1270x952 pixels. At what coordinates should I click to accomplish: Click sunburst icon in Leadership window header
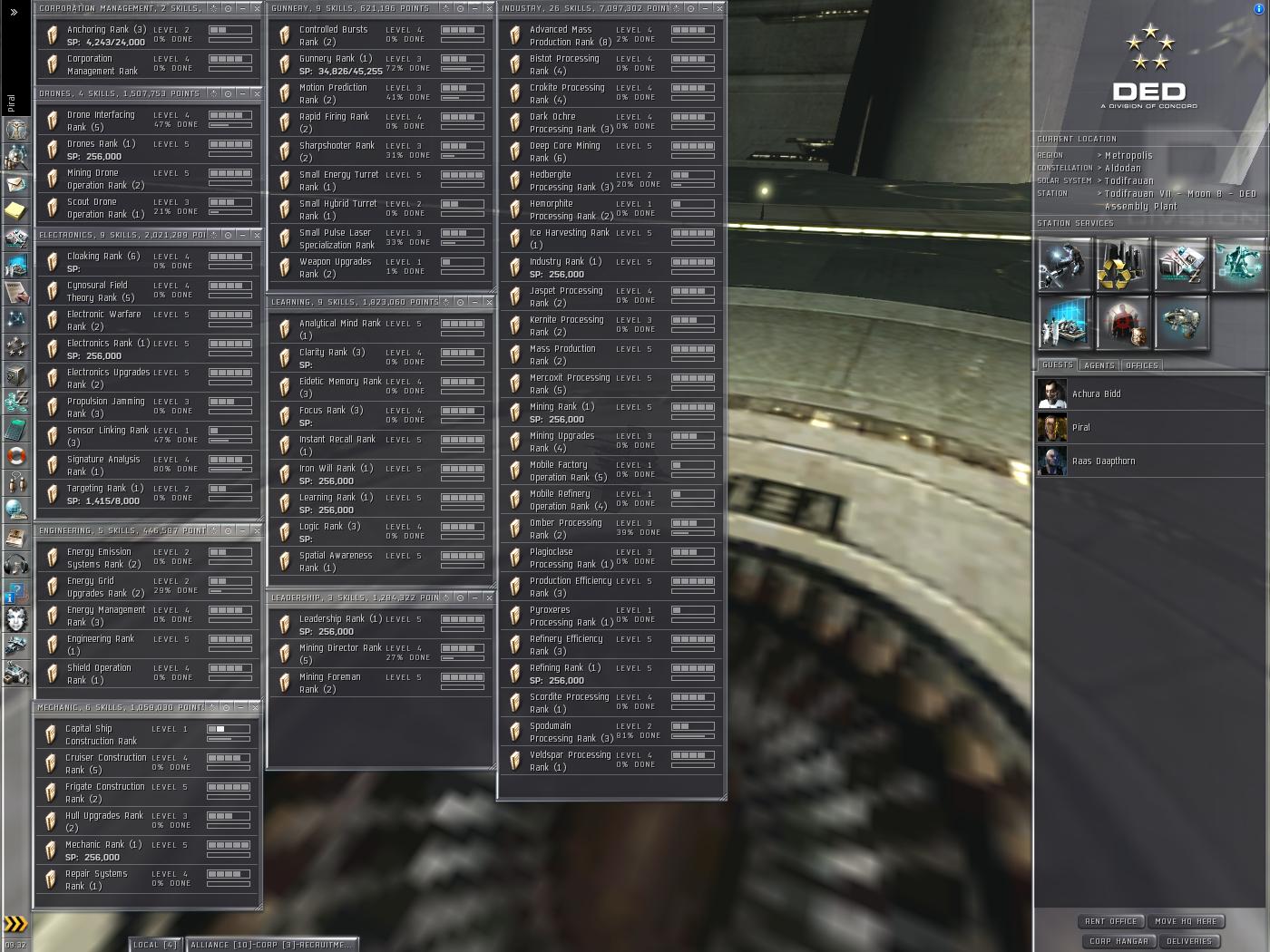click(x=446, y=597)
